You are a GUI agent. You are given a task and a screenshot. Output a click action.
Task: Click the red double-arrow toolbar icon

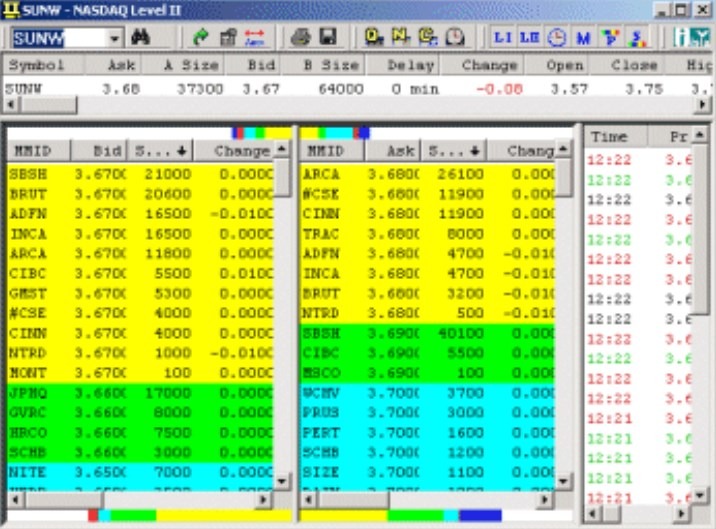pos(254,37)
